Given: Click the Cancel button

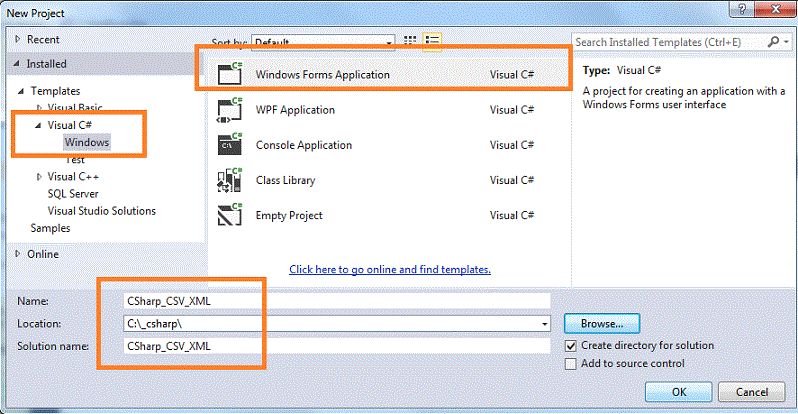Looking at the screenshot, I should (x=752, y=392).
